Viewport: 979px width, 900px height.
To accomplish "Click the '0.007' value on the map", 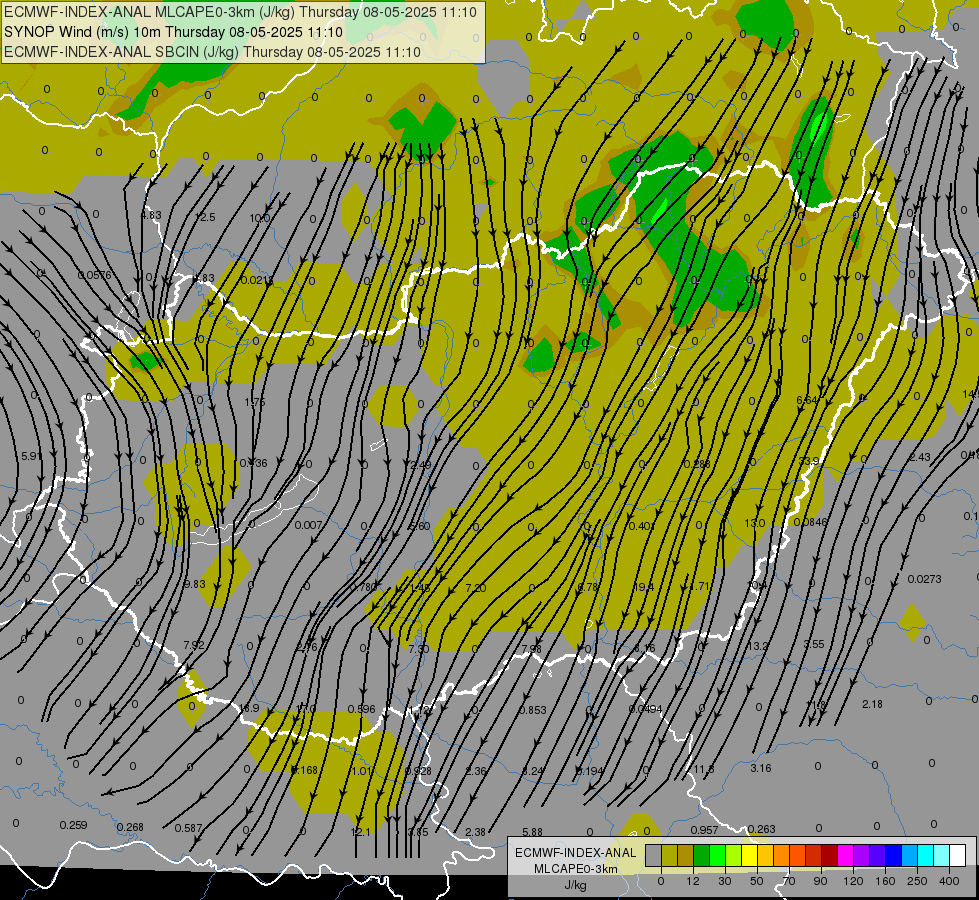I will point(308,525).
